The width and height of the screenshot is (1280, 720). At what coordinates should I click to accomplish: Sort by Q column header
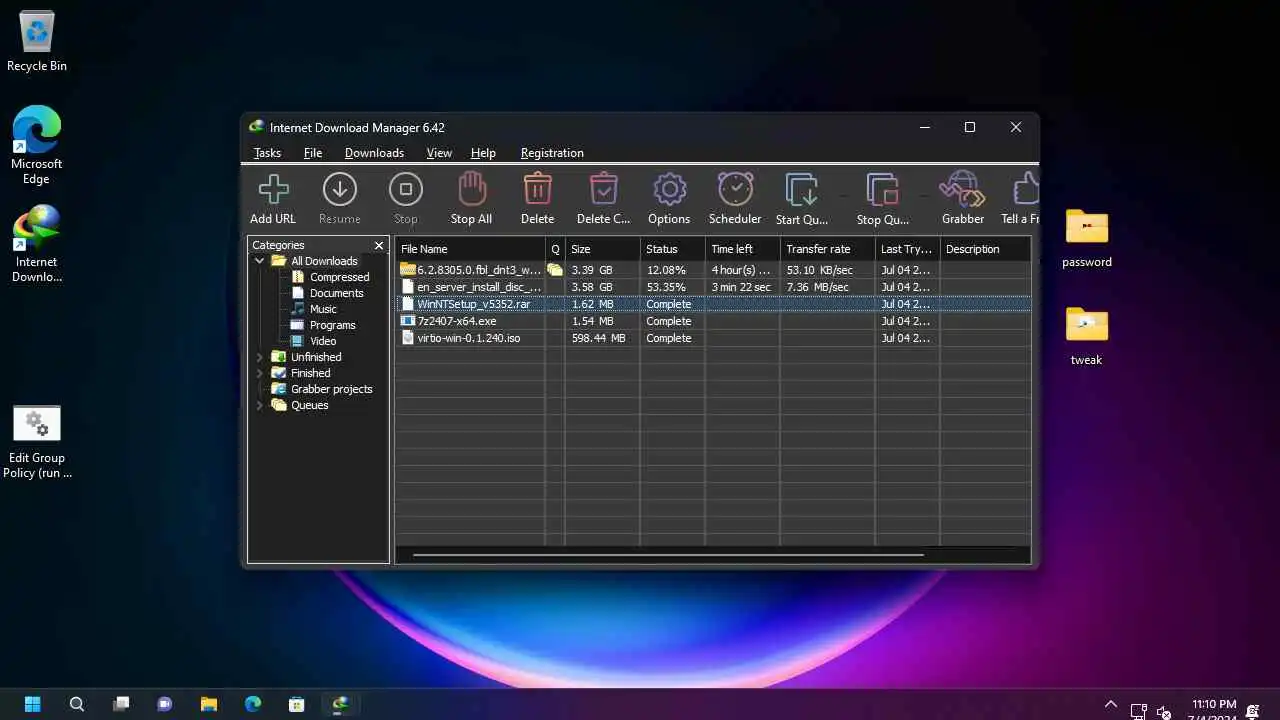[555, 249]
